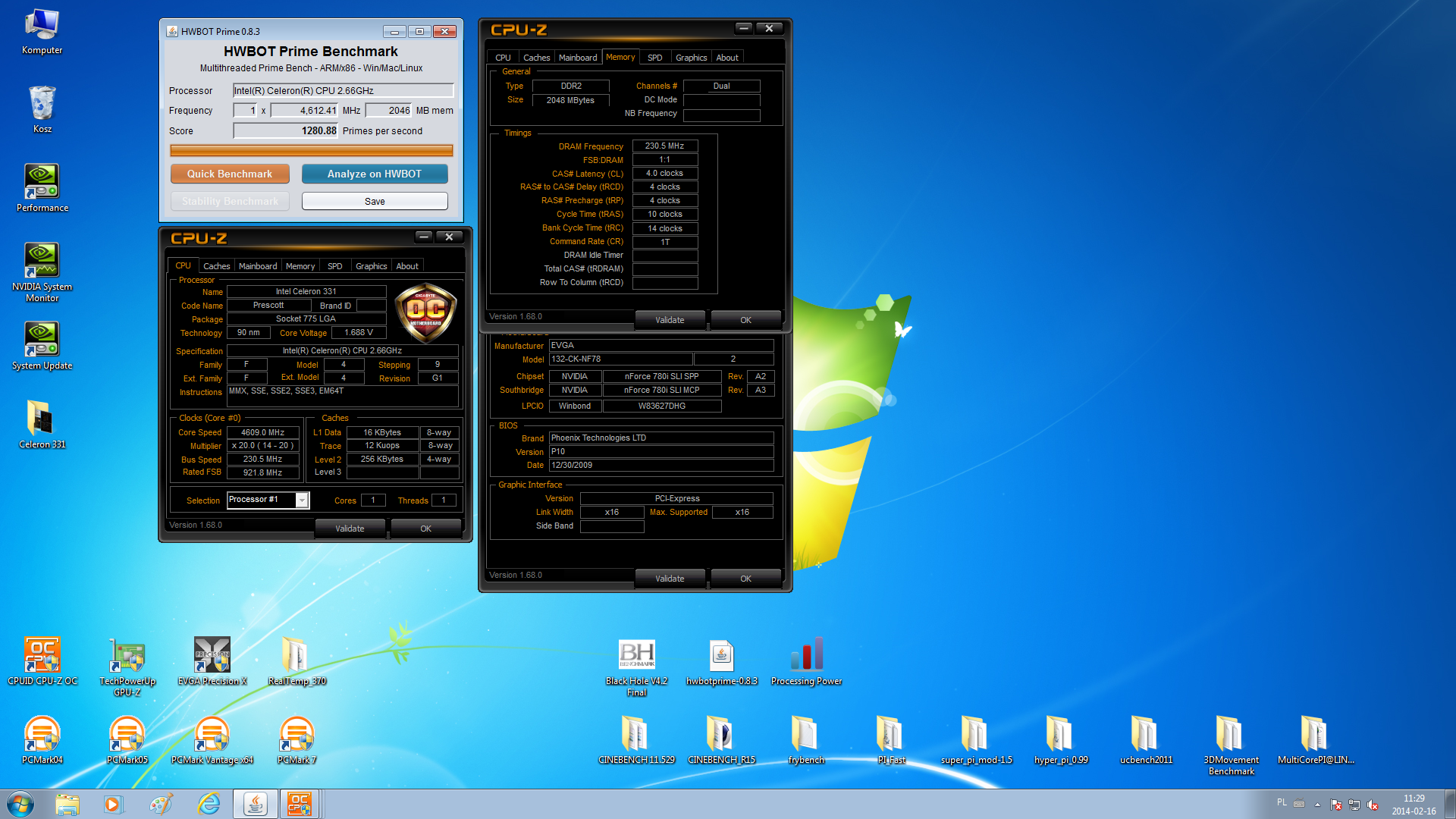Open the 3DMovement Benchmark folder
Viewport: 1456px width, 819px height.
pyautogui.click(x=1231, y=746)
